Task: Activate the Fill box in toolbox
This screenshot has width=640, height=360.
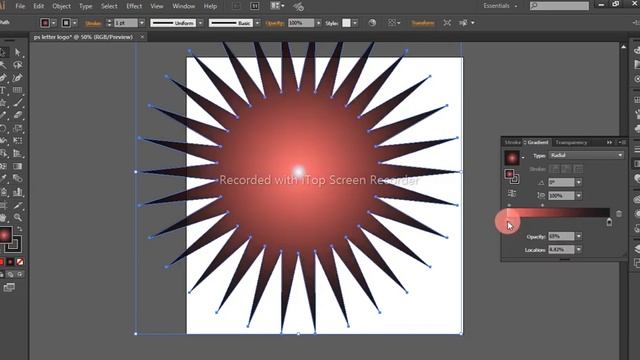Action: pyautogui.click(x=5, y=235)
